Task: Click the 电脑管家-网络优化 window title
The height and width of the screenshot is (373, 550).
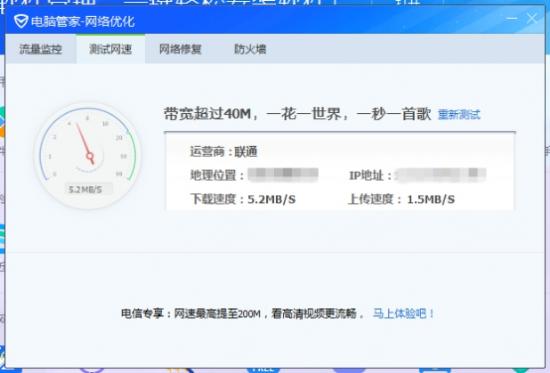Action: pos(83,22)
